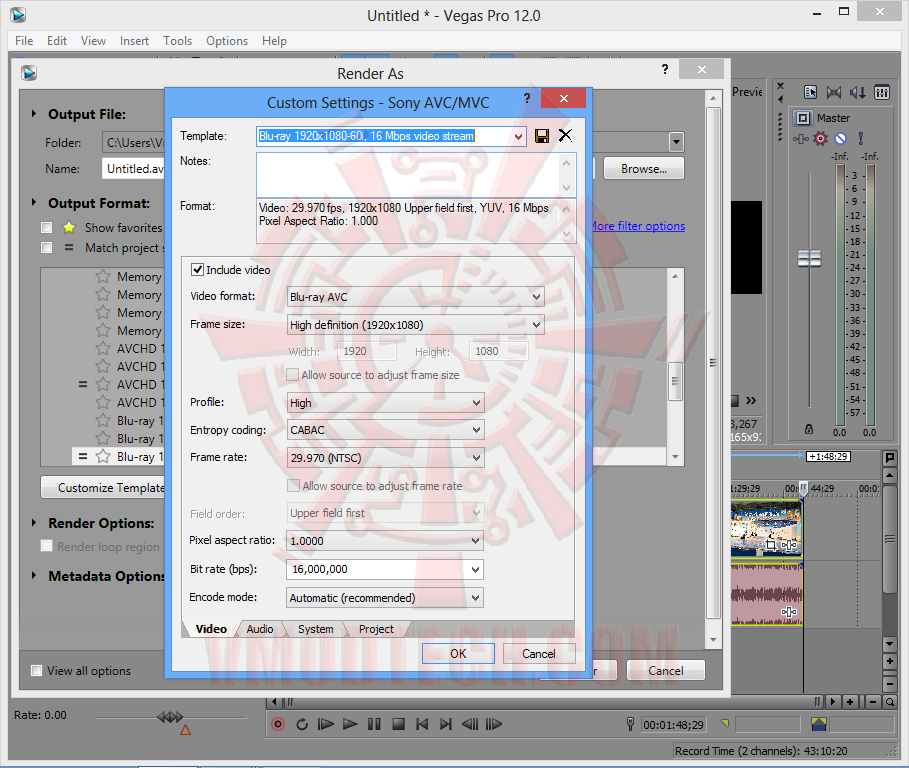Save the current template with floppy icon
The height and width of the screenshot is (768, 909).
[x=542, y=136]
